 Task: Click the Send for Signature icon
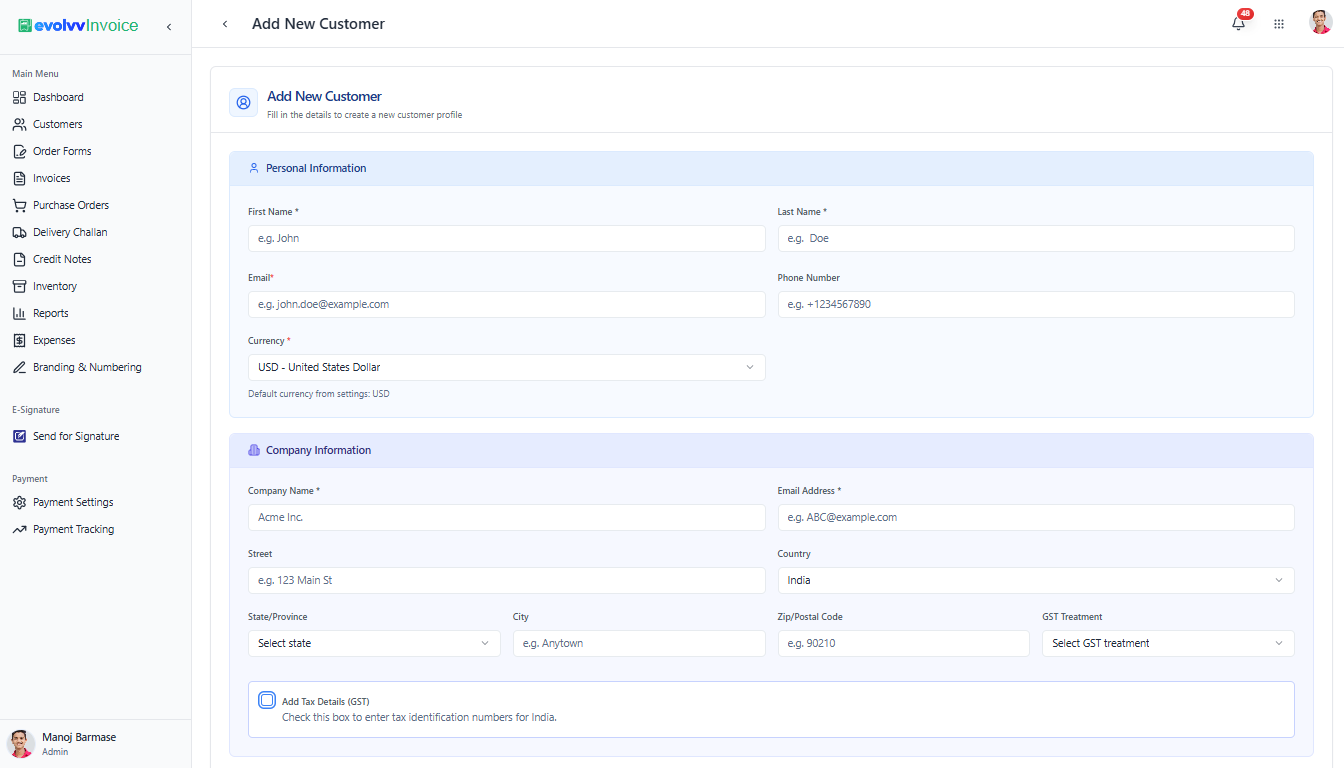pos(19,436)
